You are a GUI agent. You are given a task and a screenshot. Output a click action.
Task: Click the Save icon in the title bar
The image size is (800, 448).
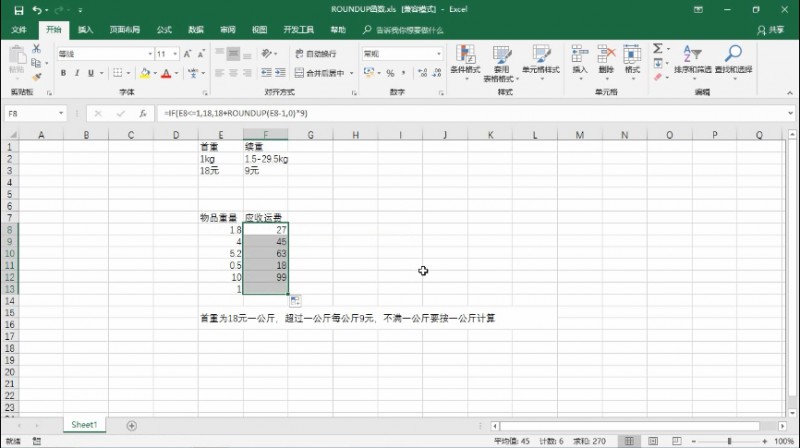click(19, 10)
